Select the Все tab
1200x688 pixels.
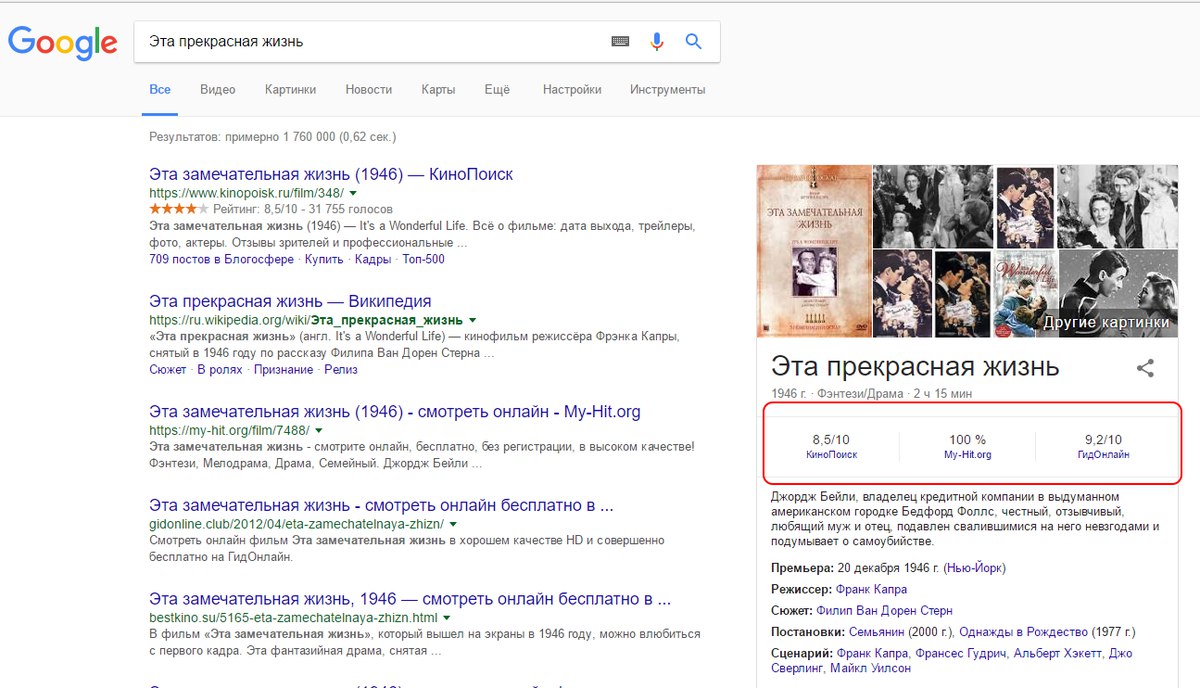tap(160, 90)
